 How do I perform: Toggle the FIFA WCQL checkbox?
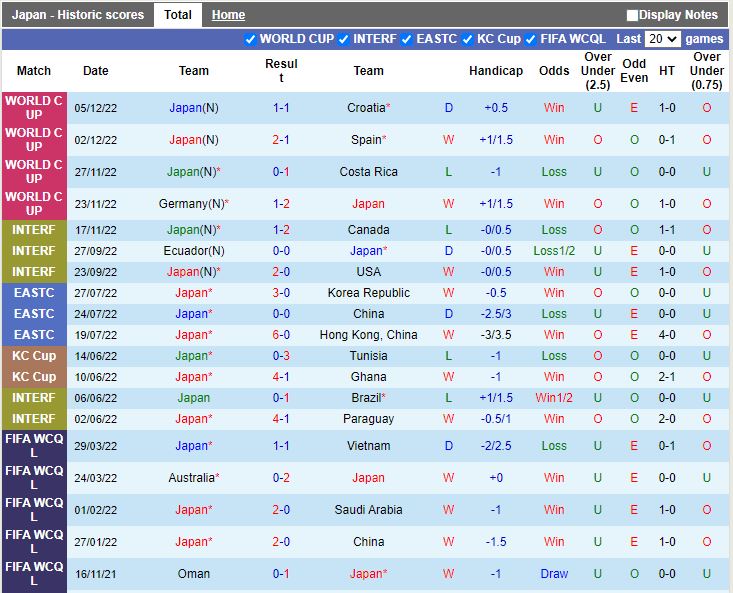[532, 39]
